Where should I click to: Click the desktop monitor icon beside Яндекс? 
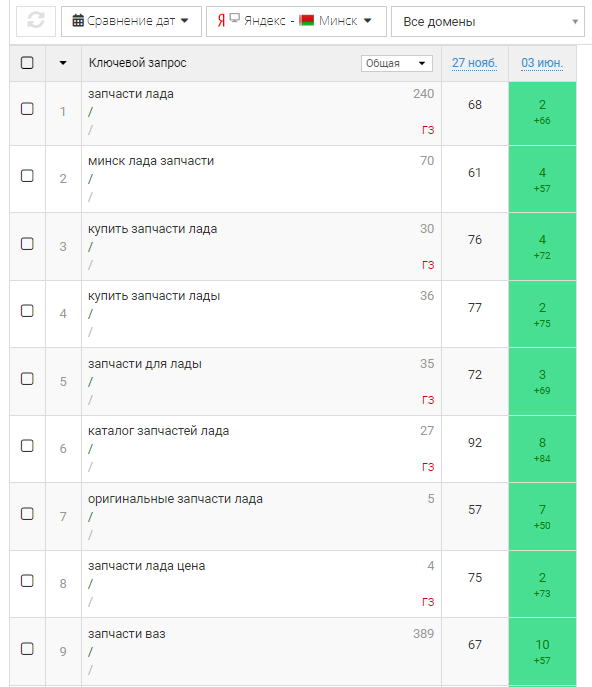pos(235,18)
